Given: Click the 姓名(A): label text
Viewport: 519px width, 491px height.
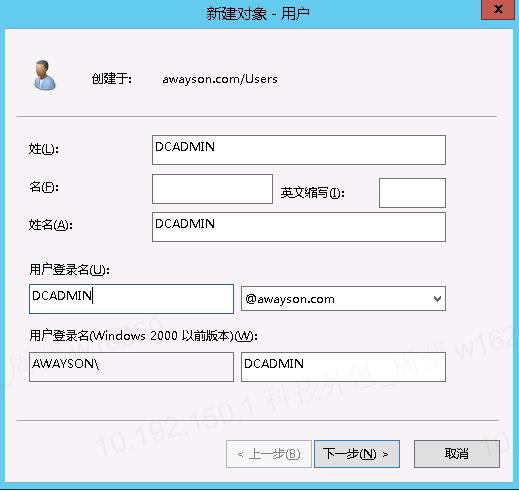Looking at the screenshot, I should click(x=51, y=225).
